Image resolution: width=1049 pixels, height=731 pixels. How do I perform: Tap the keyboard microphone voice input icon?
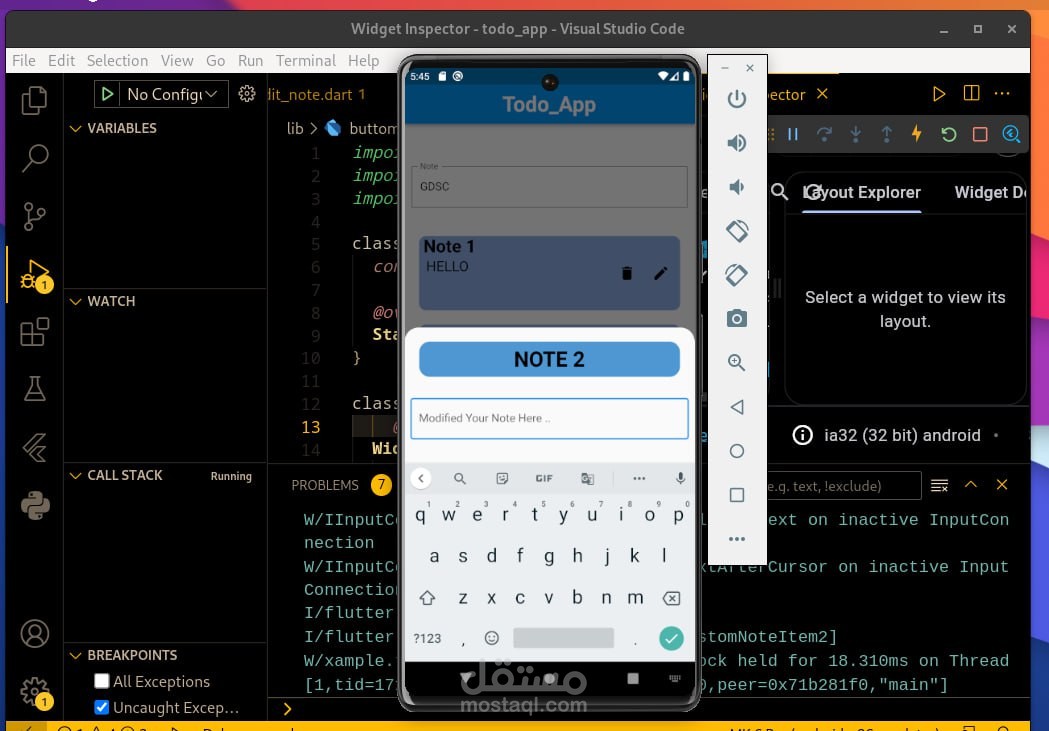pyautogui.click(x=680, y=478)
